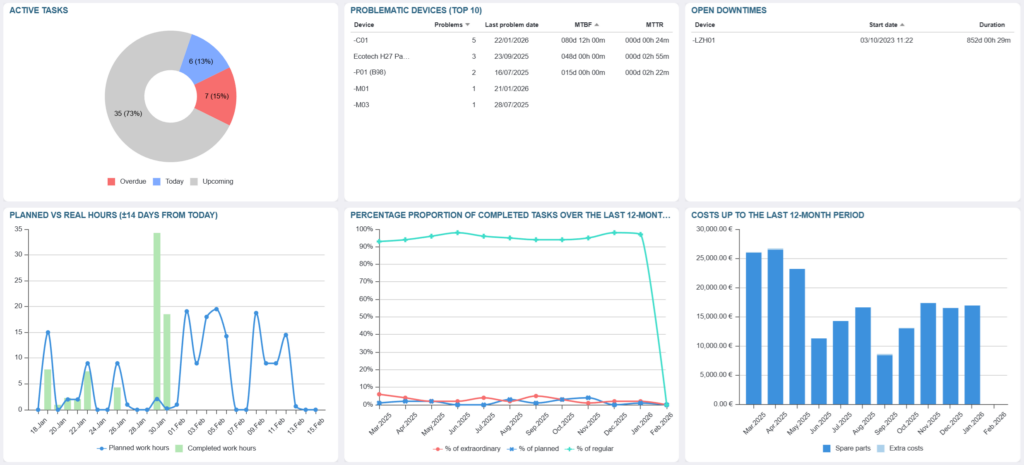Image resolution: width=1024 pixels, height=465 pixels.
Task: Sort table by MTBF column header
Action: (x=582, y=24)
